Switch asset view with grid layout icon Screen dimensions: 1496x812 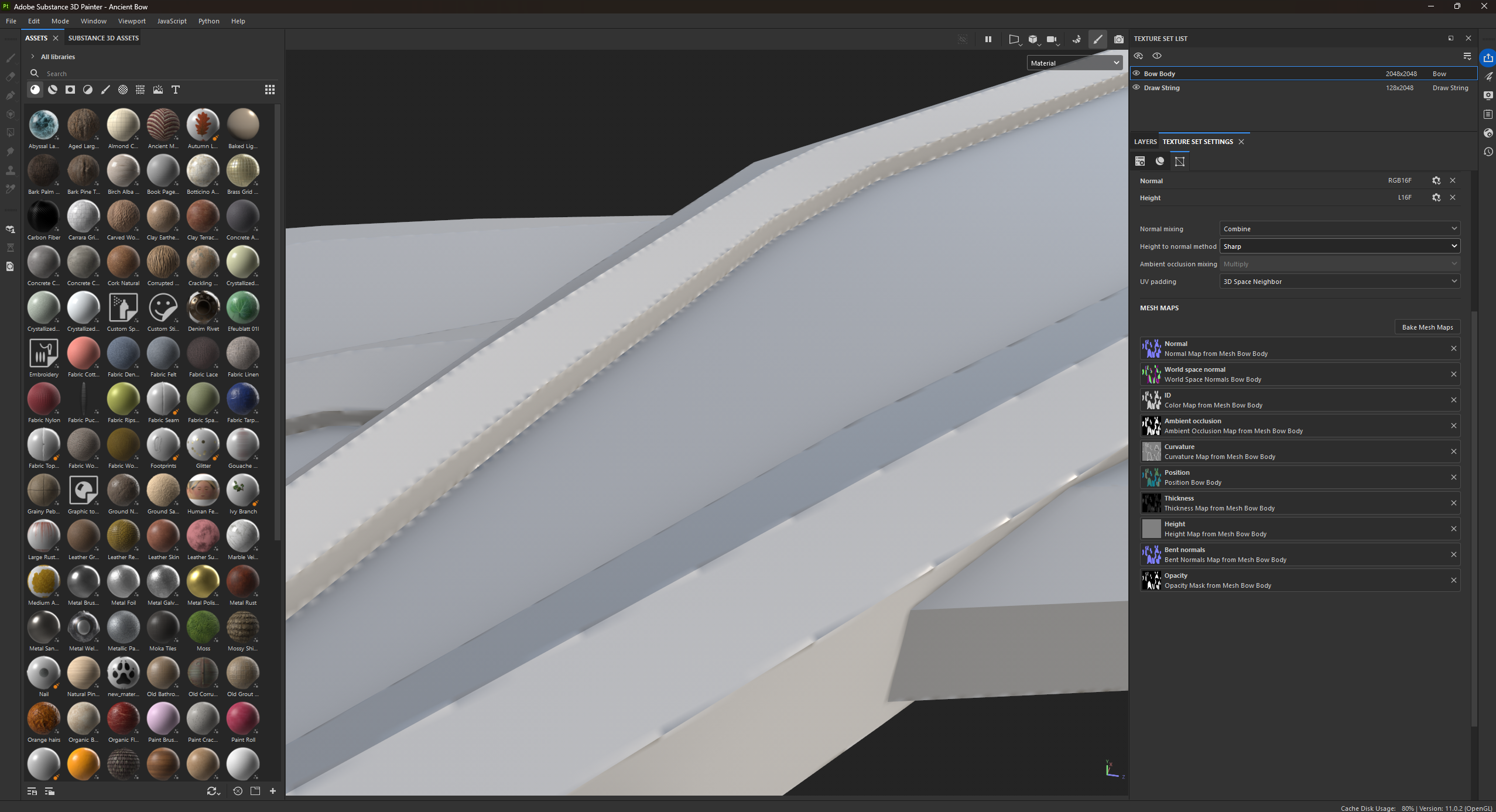click(270, 90)
